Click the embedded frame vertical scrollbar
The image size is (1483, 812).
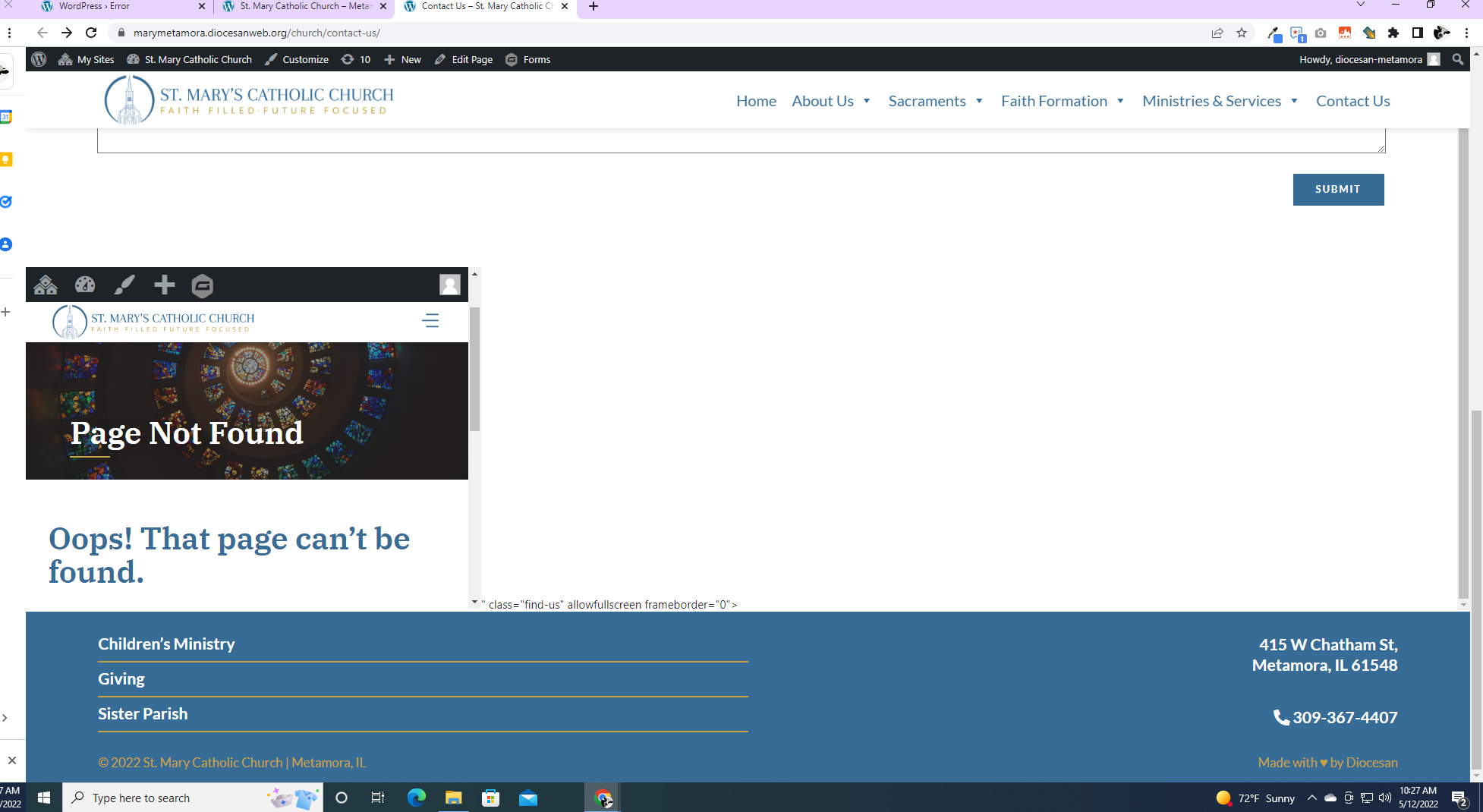tap(474, 369)
